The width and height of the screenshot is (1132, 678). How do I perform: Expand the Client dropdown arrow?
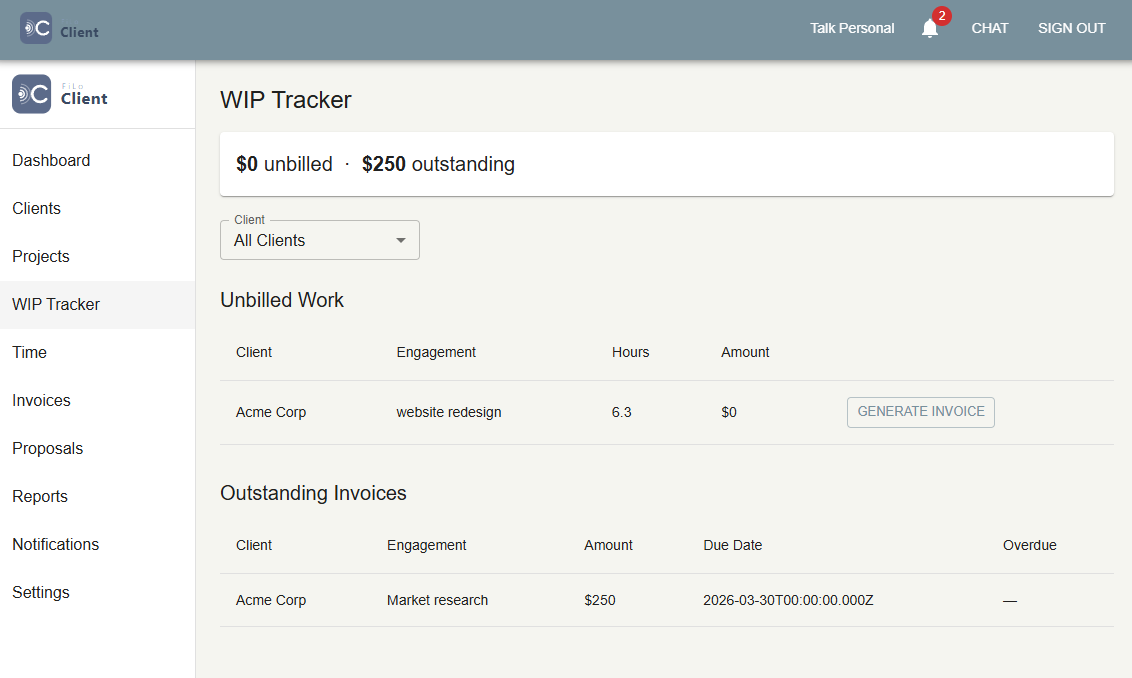(400, 240)
